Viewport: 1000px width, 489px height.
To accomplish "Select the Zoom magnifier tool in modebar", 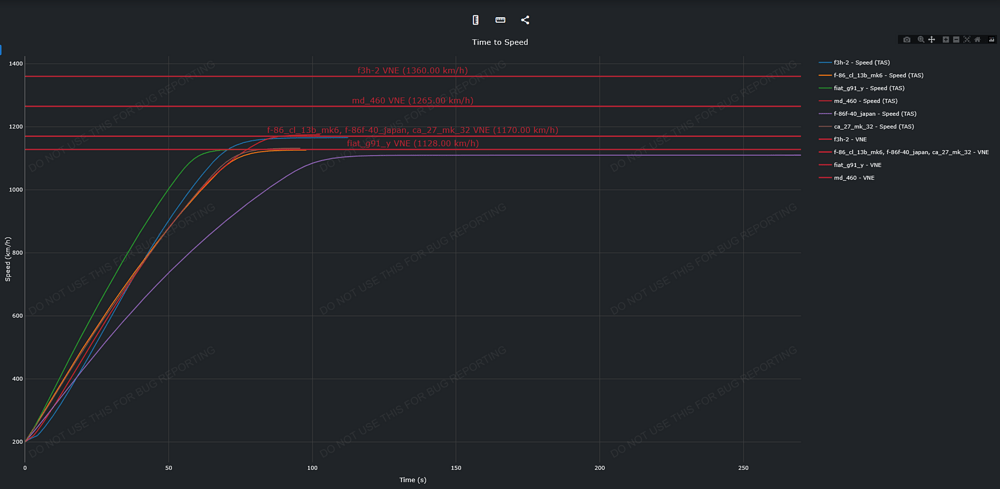I will tap(921, 40).
